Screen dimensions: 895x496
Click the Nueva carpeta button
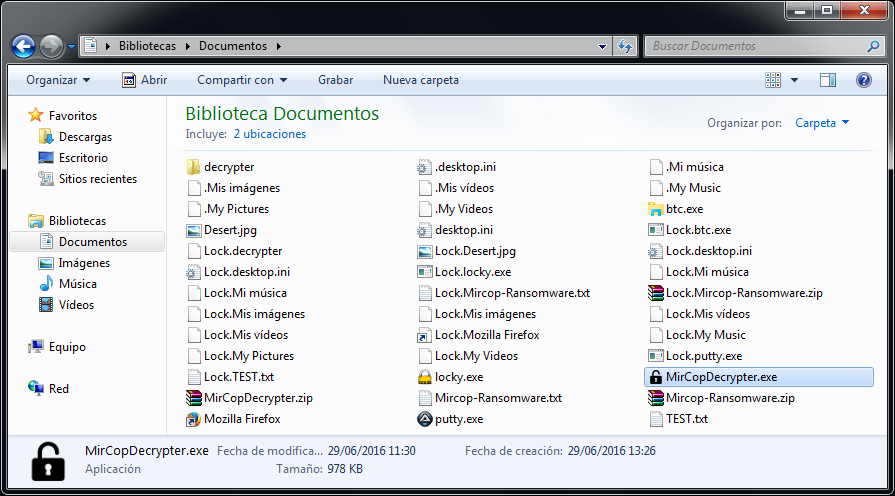pos(421,80)
